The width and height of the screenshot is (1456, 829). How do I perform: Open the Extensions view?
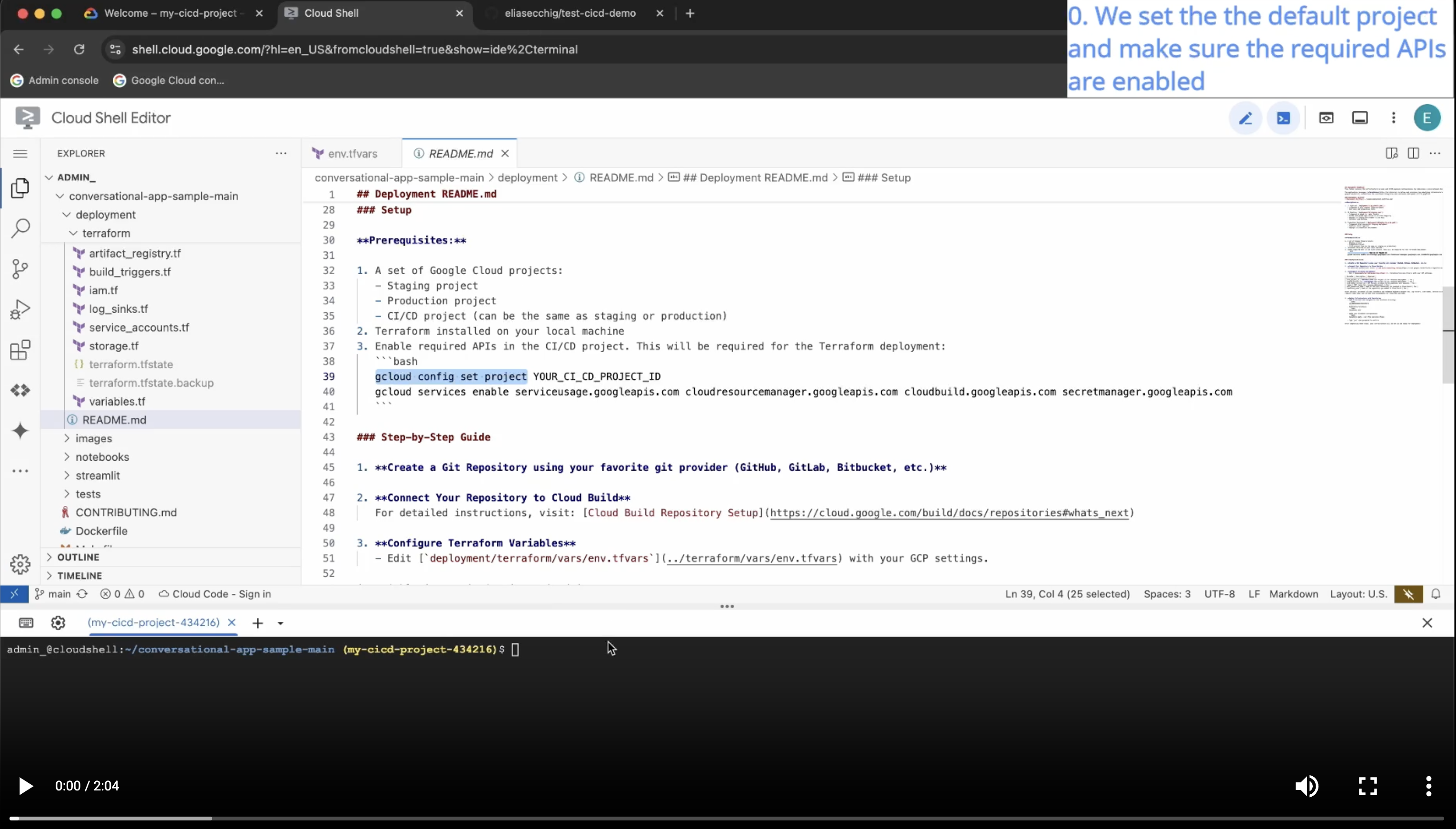click(20, 350)
